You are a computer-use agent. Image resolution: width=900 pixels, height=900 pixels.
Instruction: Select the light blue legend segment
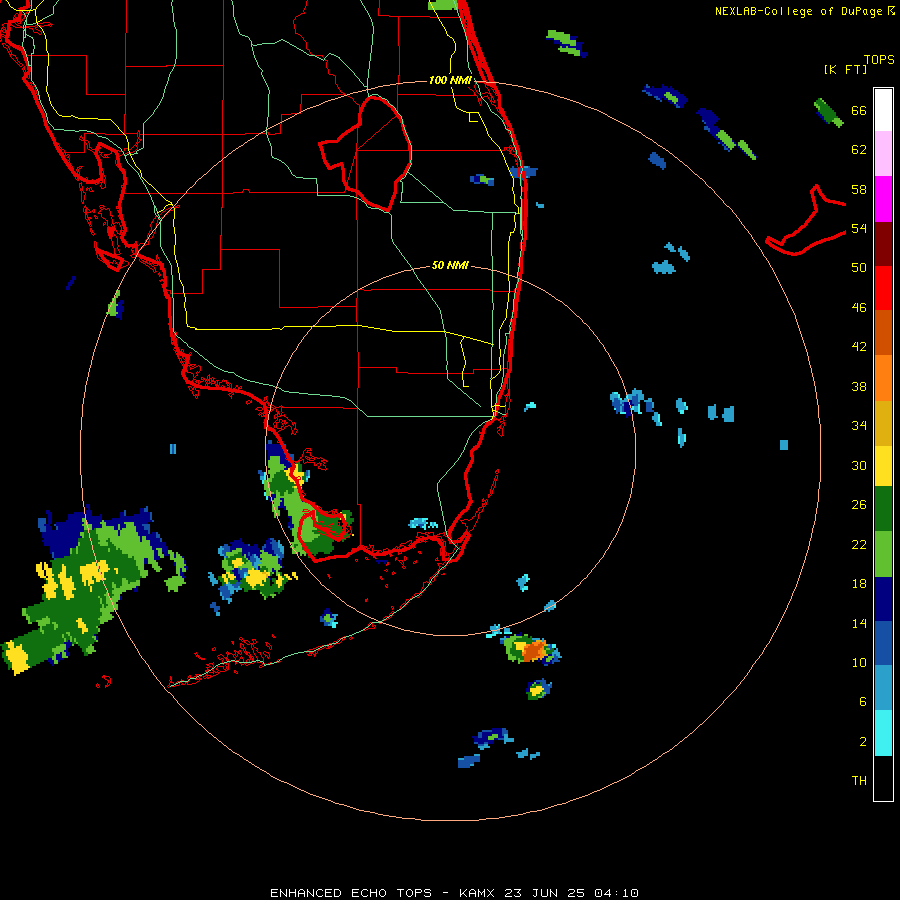pyautogui.click(x=883, y=688)
